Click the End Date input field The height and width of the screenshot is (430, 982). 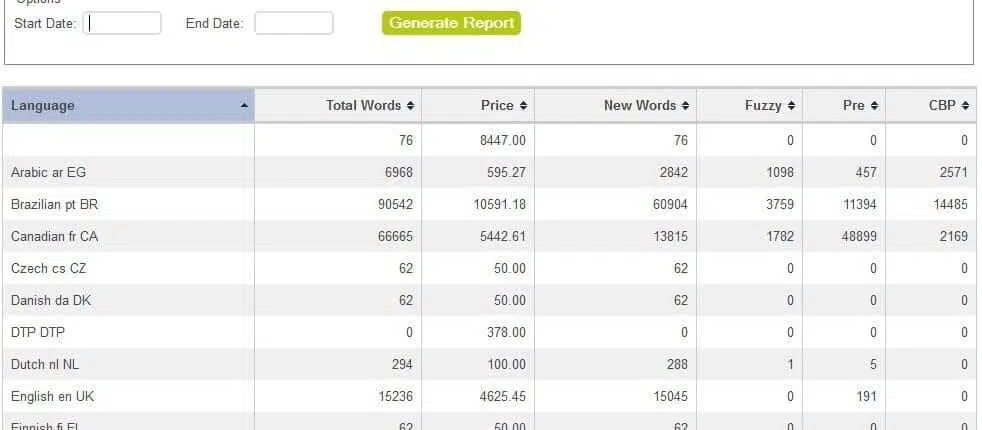click(293, 23)
